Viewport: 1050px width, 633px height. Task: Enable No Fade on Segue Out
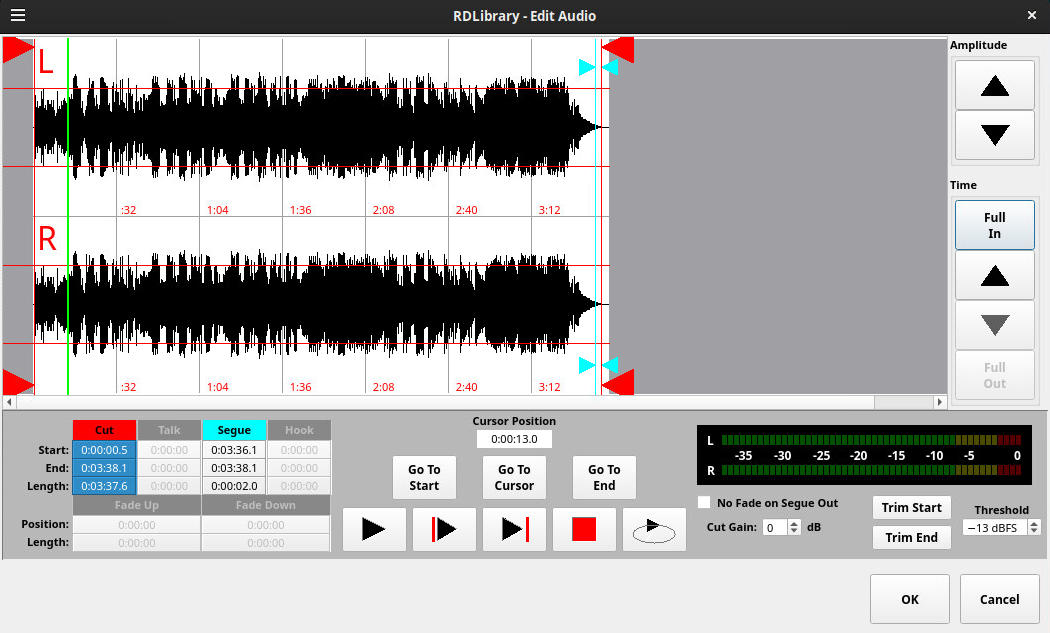704,502
